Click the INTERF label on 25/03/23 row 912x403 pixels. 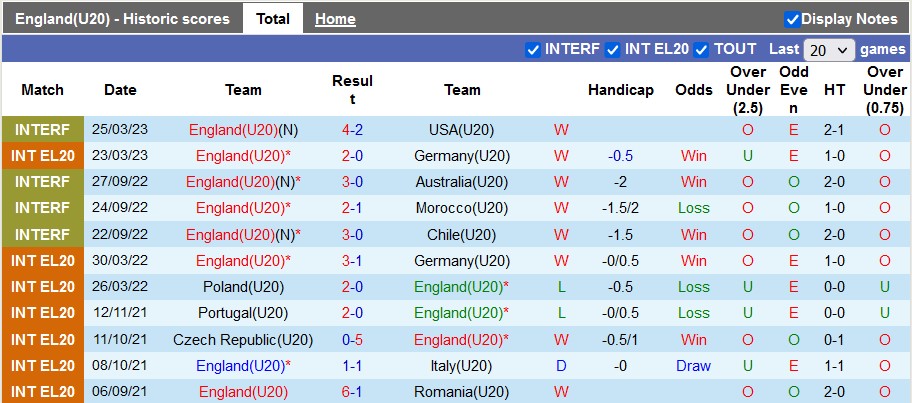tap(43, 130)
